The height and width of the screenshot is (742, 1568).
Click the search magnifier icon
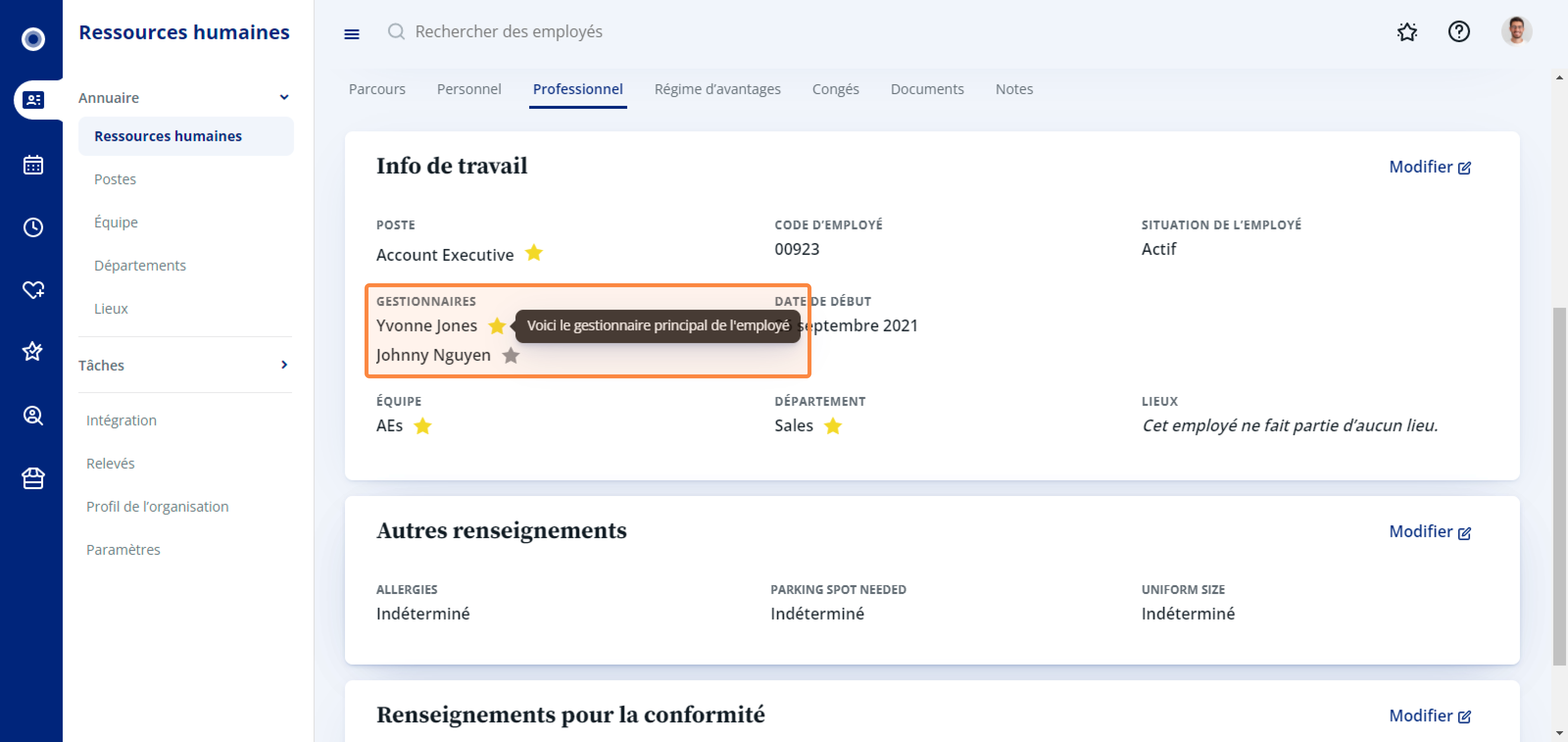[396, 31]
